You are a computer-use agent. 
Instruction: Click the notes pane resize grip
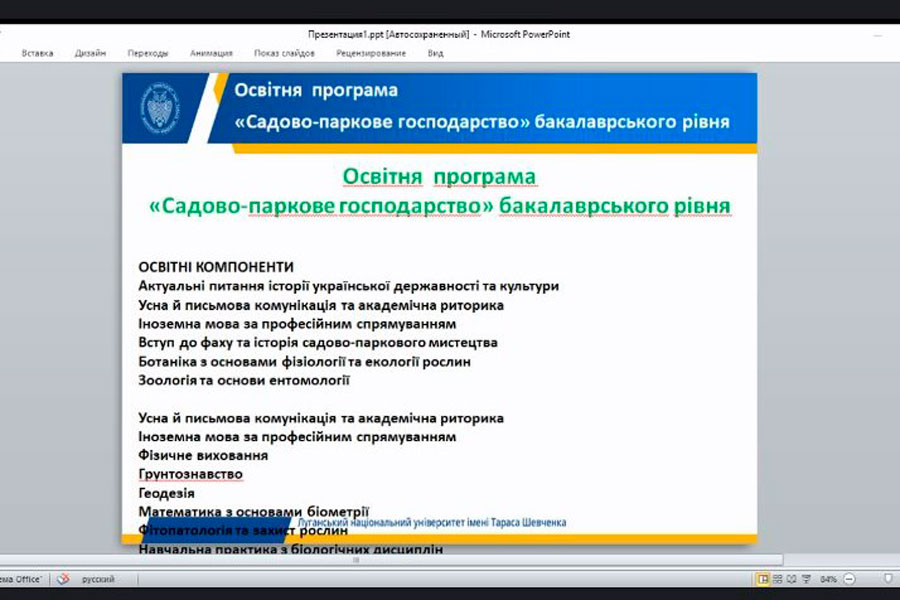pos(356,560)
